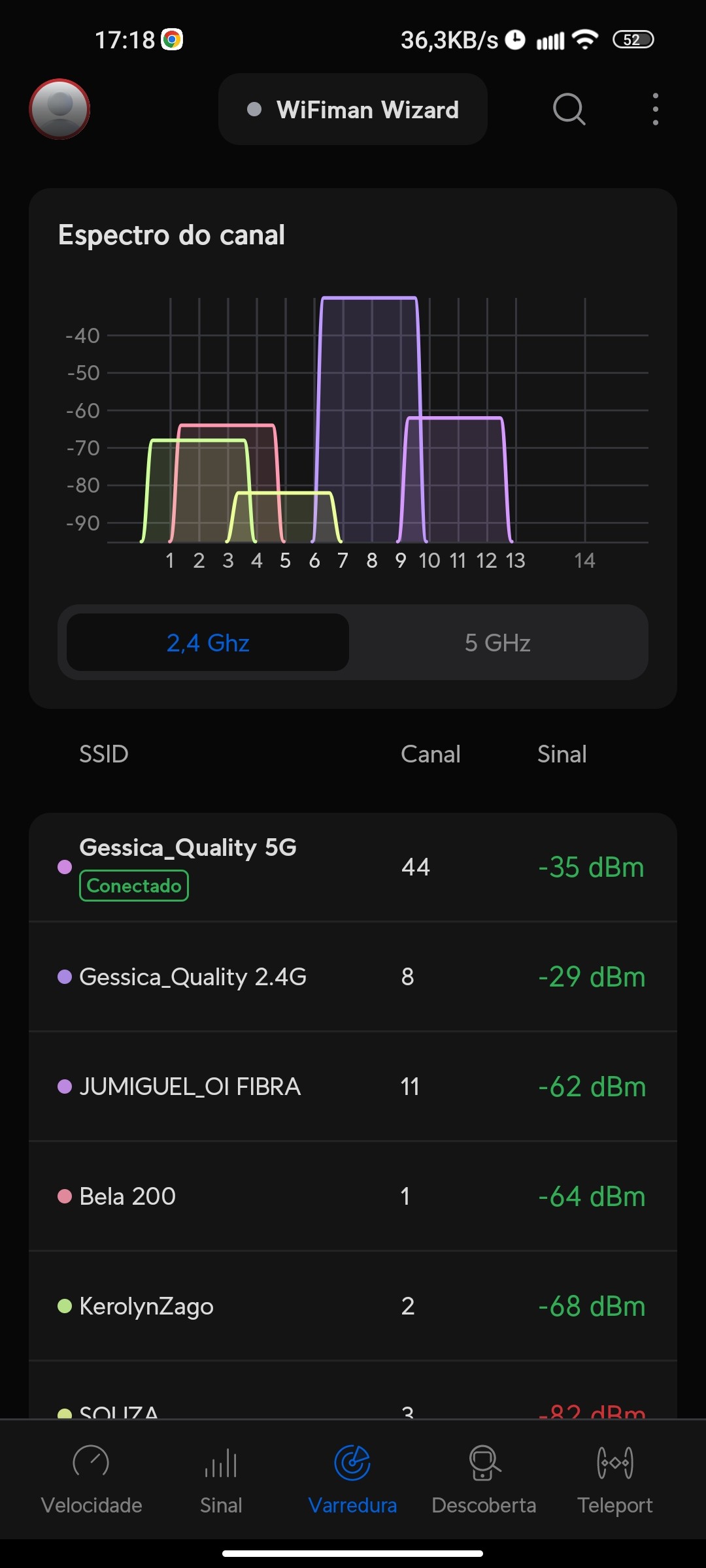Open the three-dot overflow menu
This screenshot has width=706, height=1568.
[x=655, y=109]
